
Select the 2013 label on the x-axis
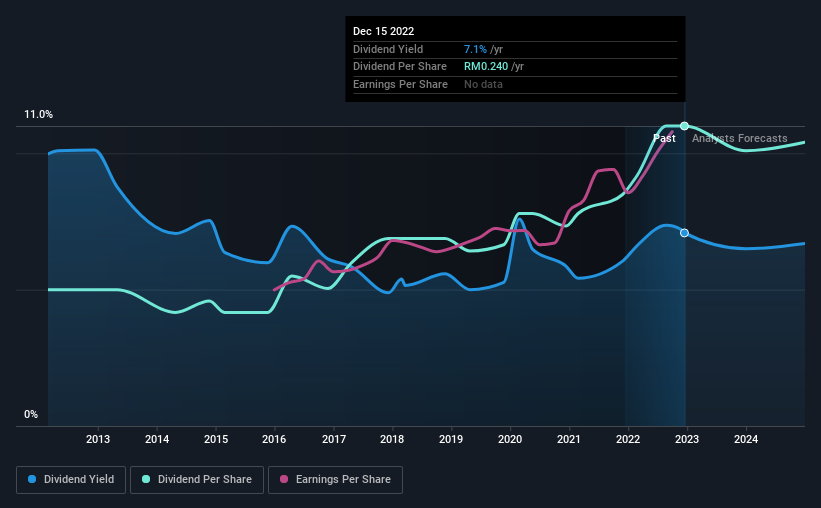(x=98, y=439)
